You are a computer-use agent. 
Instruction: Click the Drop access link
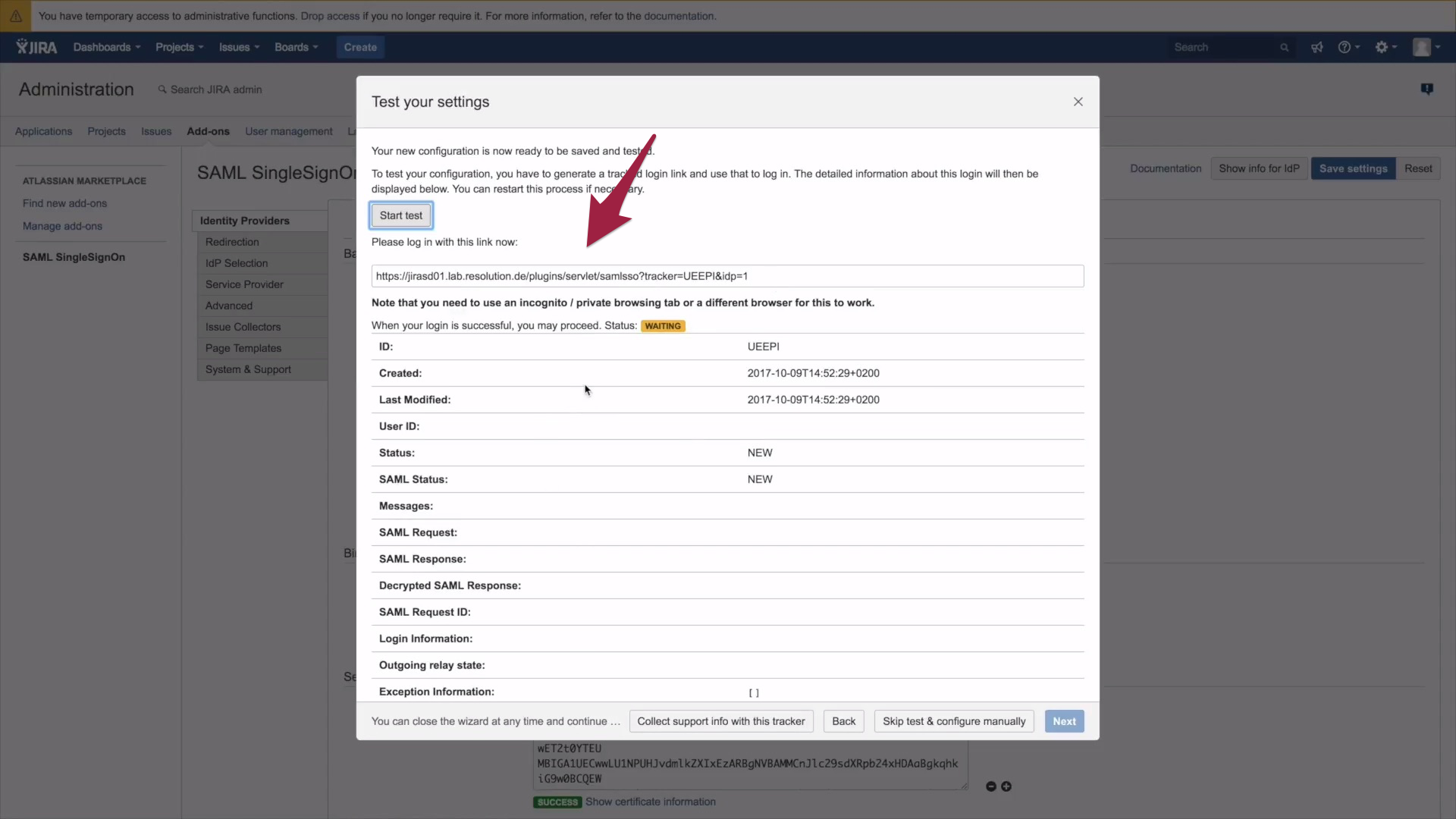click(x=330, y=16)
